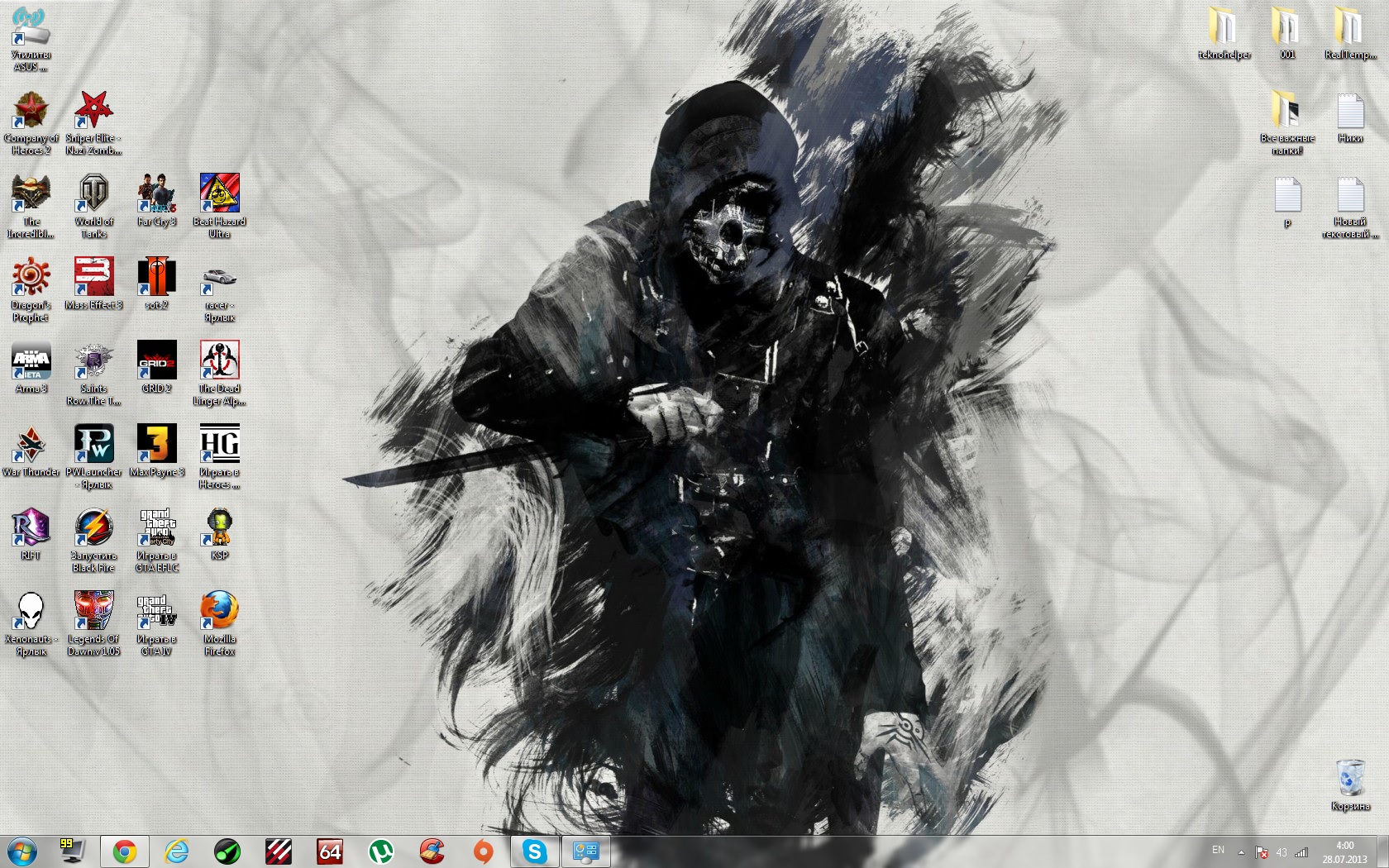Open the 'Все важные папки!' folder
Screen dimensions: 1389x868
pos(1287,123)
